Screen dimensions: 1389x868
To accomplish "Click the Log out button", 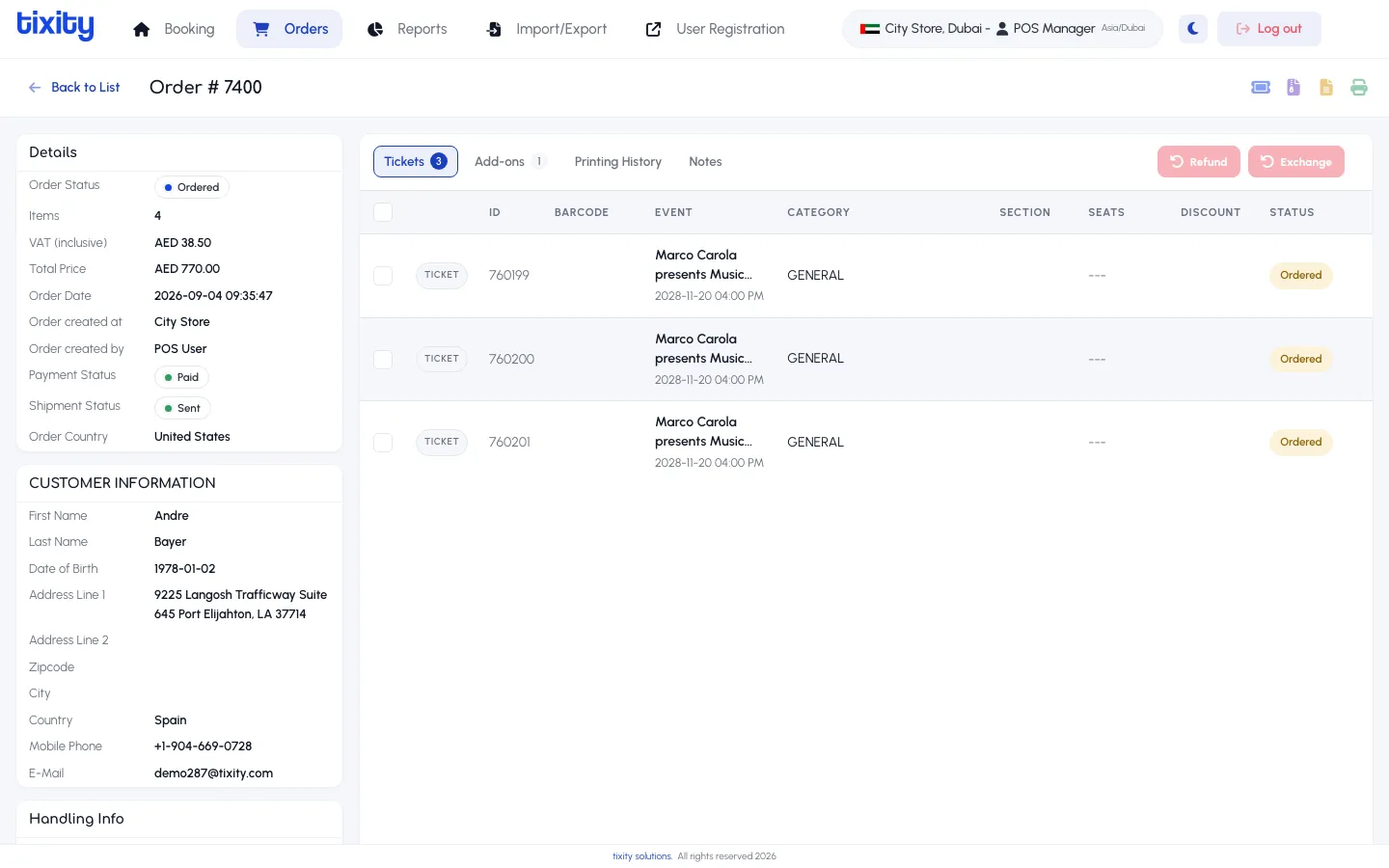I will pos(1269,29).
